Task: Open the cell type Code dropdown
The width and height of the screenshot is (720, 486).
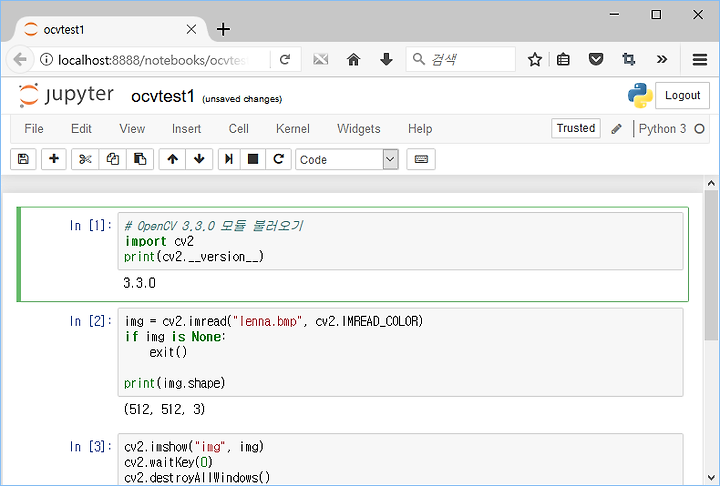Action: [347, 159]
